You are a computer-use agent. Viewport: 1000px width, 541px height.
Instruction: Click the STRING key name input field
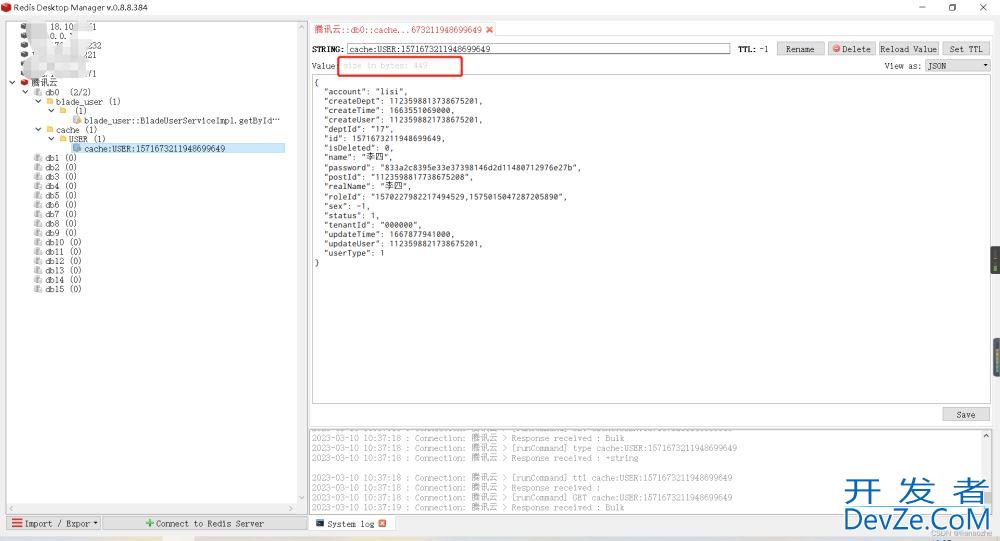[538, 48]
